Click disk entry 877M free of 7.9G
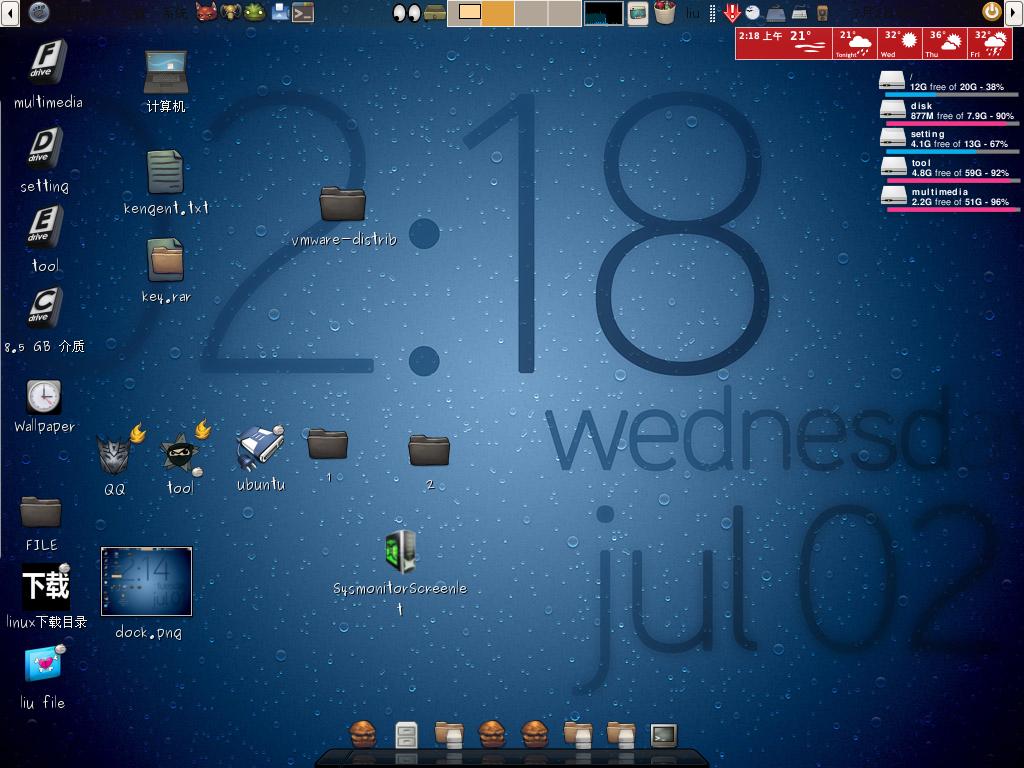This screenshot has height=768, width=1024. pos(948,112)
